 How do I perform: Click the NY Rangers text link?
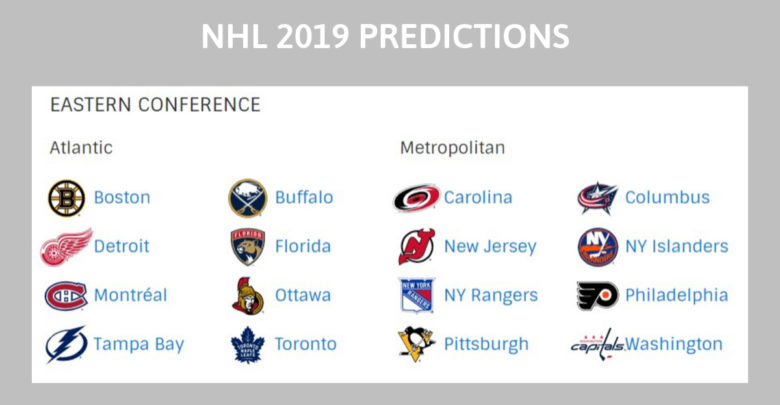pyautogui.click(x=491, y=296)
